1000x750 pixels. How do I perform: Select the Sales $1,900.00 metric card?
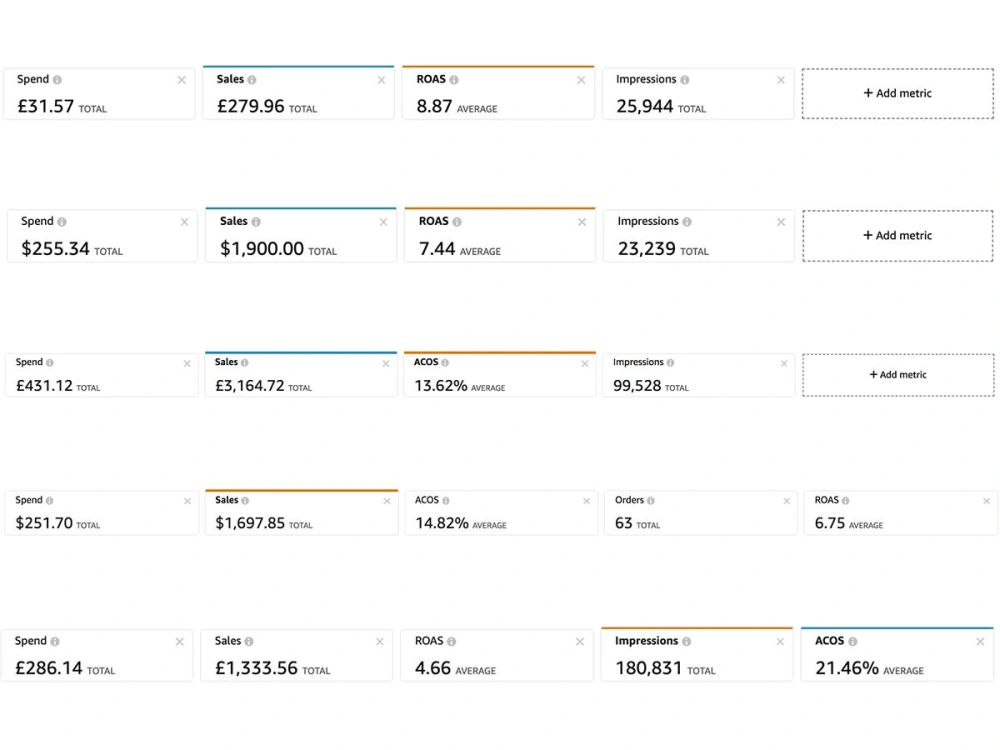coord(300,235)
